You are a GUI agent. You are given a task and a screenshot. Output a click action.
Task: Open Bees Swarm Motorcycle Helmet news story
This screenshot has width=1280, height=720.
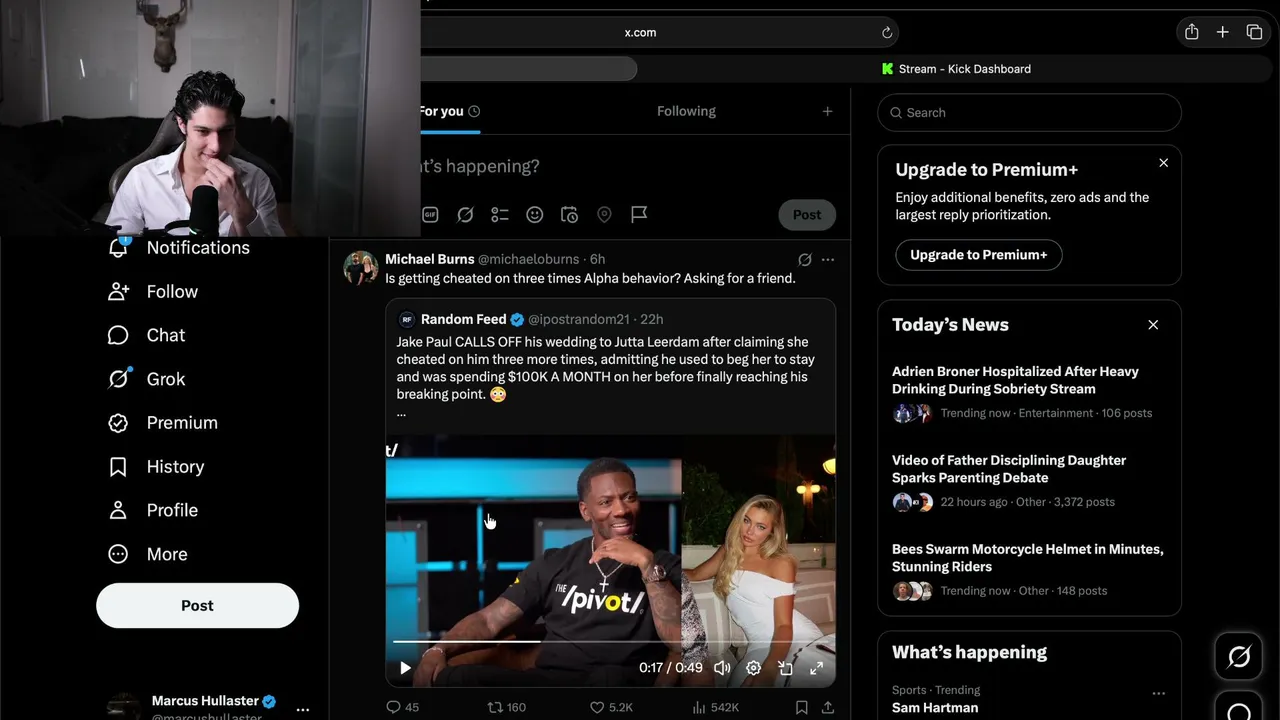click(1029, 570)
